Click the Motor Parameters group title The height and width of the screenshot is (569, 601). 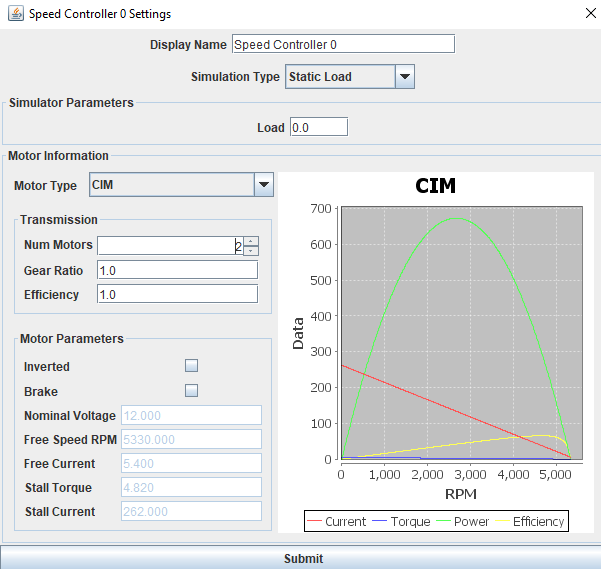point(72,339)
